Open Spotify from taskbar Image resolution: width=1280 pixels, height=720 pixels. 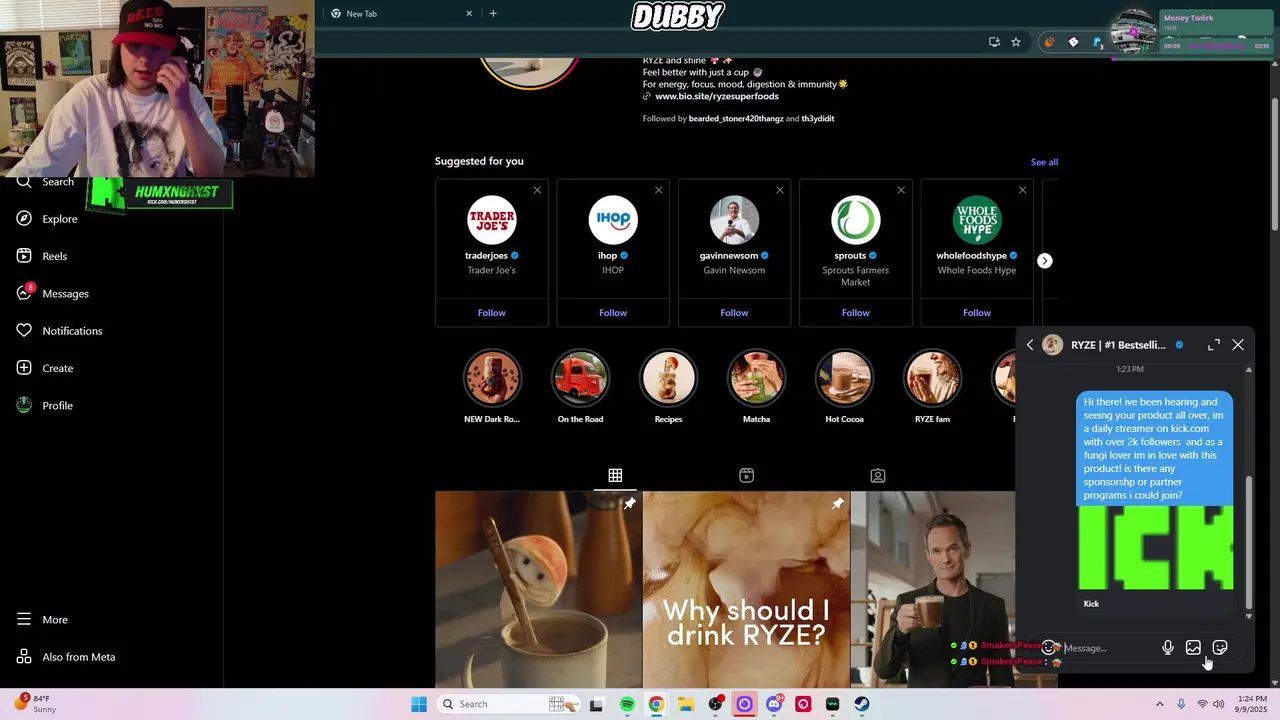click(627, 704)
